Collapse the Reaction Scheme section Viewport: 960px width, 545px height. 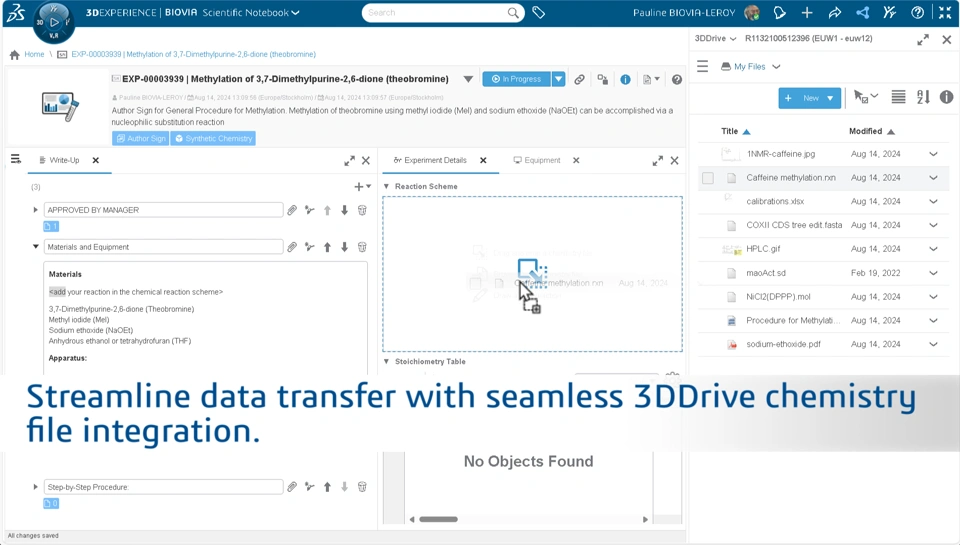386,186
